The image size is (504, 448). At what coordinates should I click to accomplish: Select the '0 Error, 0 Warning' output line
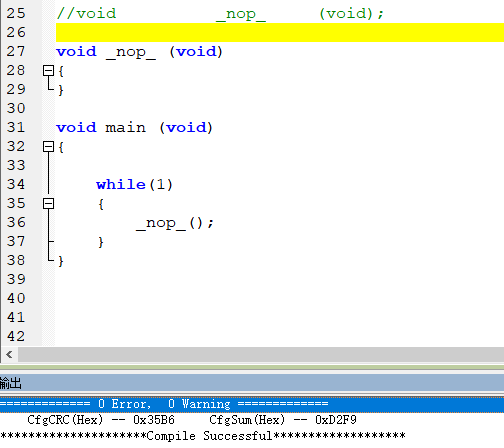pos(252,404)
